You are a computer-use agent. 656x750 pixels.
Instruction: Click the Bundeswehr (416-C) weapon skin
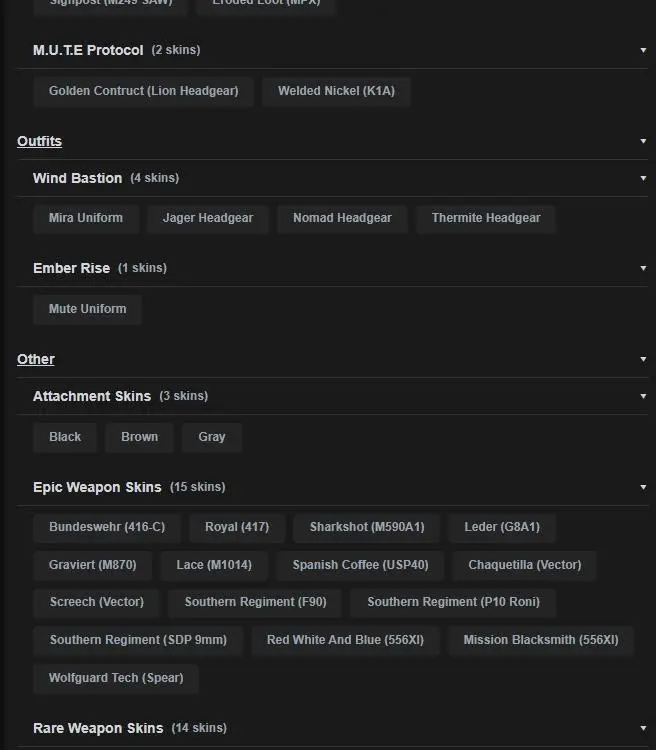107,527
